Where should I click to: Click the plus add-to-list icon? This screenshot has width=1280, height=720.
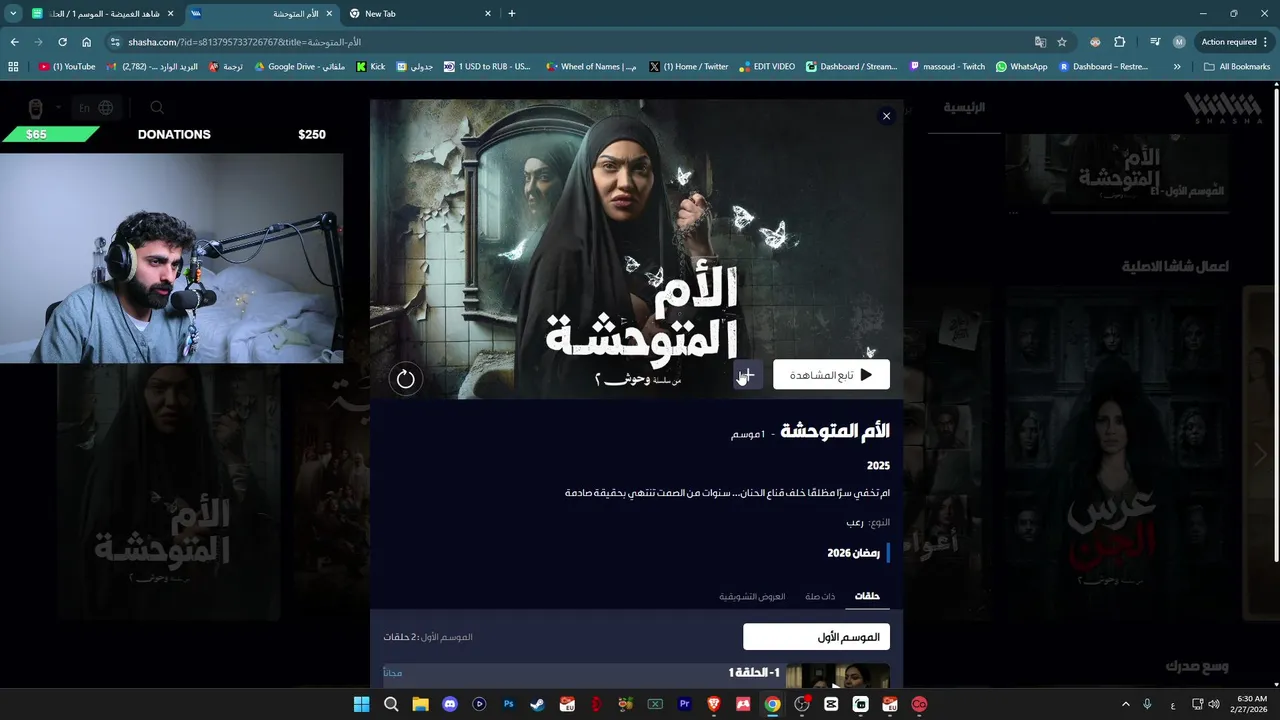coord(747,375)
